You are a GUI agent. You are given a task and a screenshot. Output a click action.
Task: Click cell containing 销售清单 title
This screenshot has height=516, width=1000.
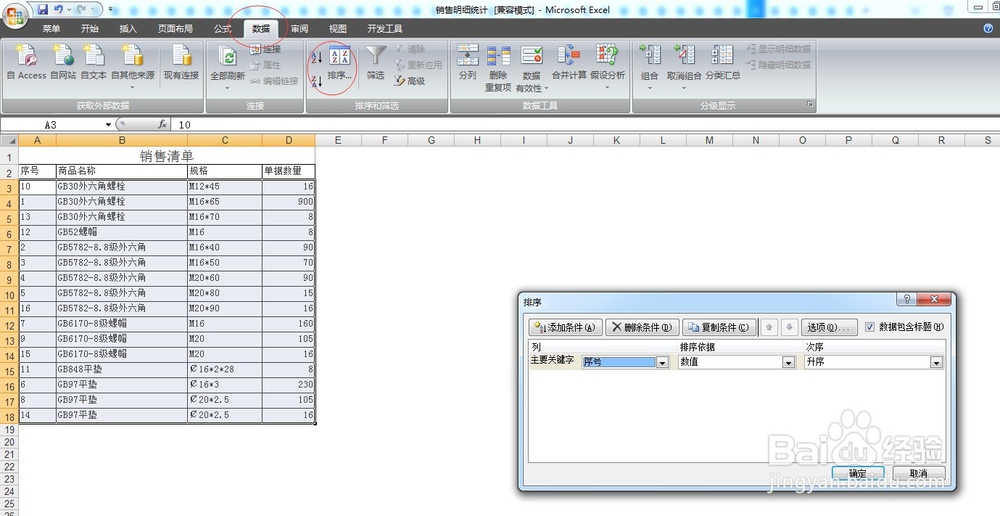coord(166,156)
